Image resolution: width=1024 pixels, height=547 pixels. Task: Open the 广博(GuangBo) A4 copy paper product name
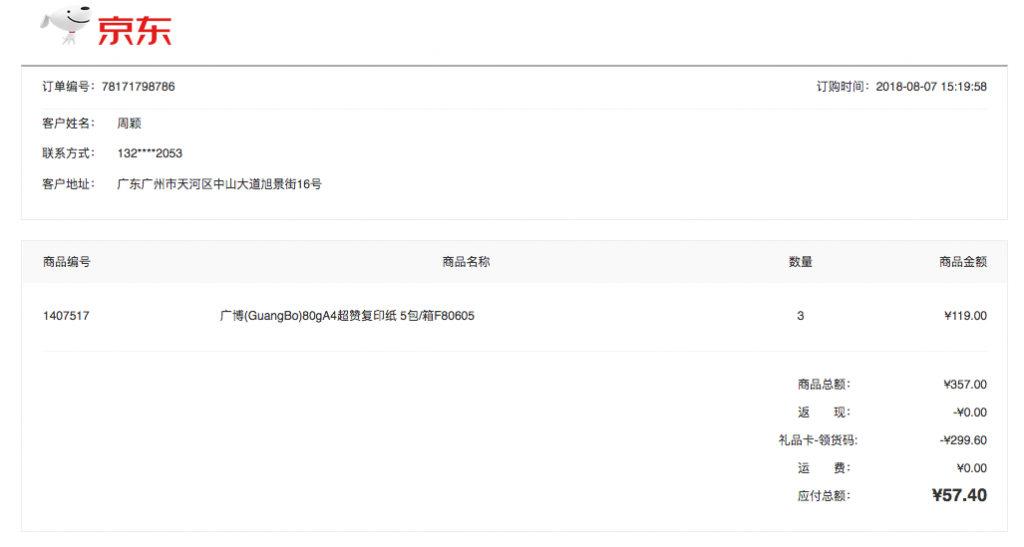(x=347, y=316)
